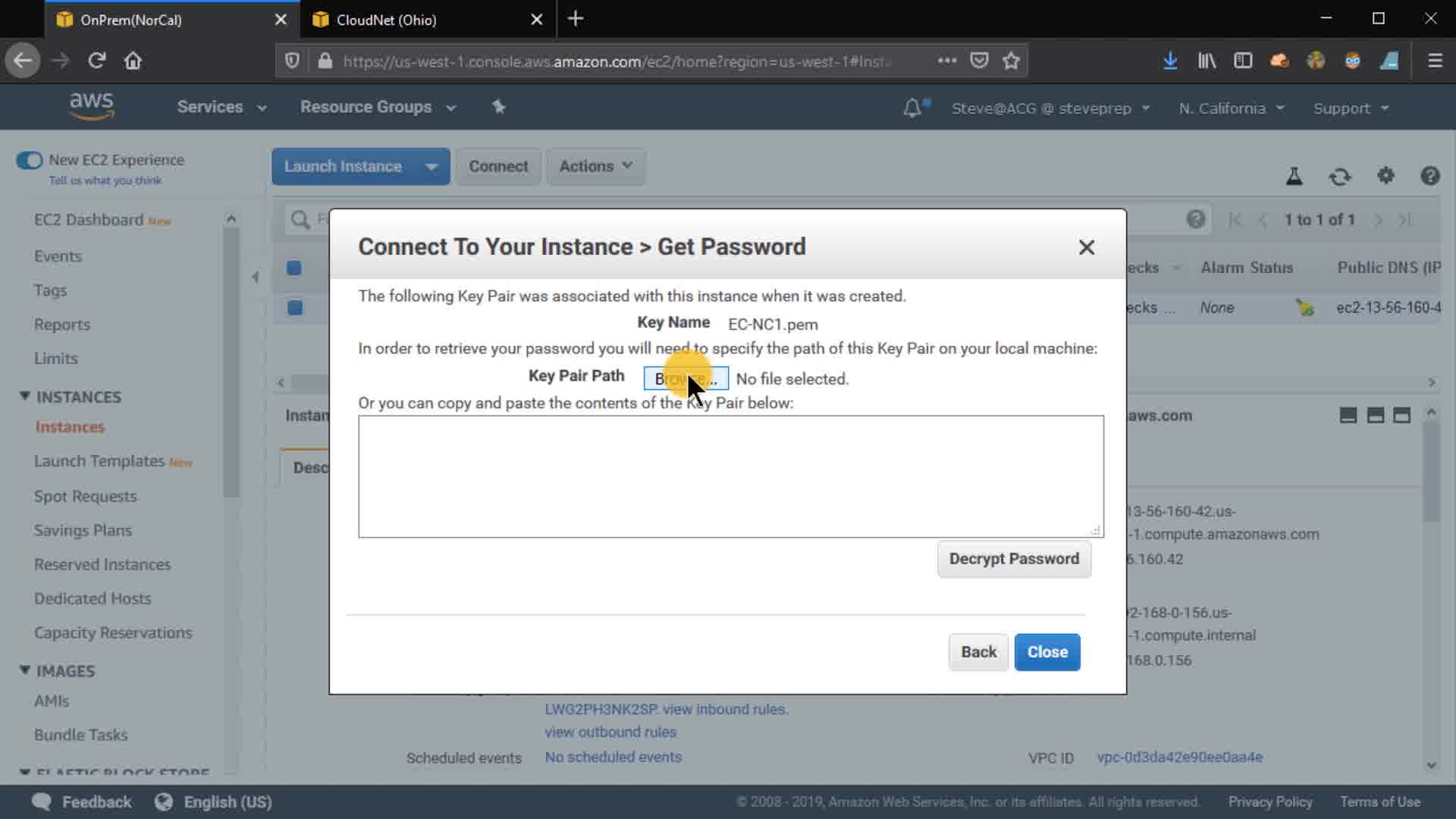Screen dimensions: 1456x819
Task: Open Spot Requests in the sidebar
Action: pyautogui.click(x=85, y=496)
